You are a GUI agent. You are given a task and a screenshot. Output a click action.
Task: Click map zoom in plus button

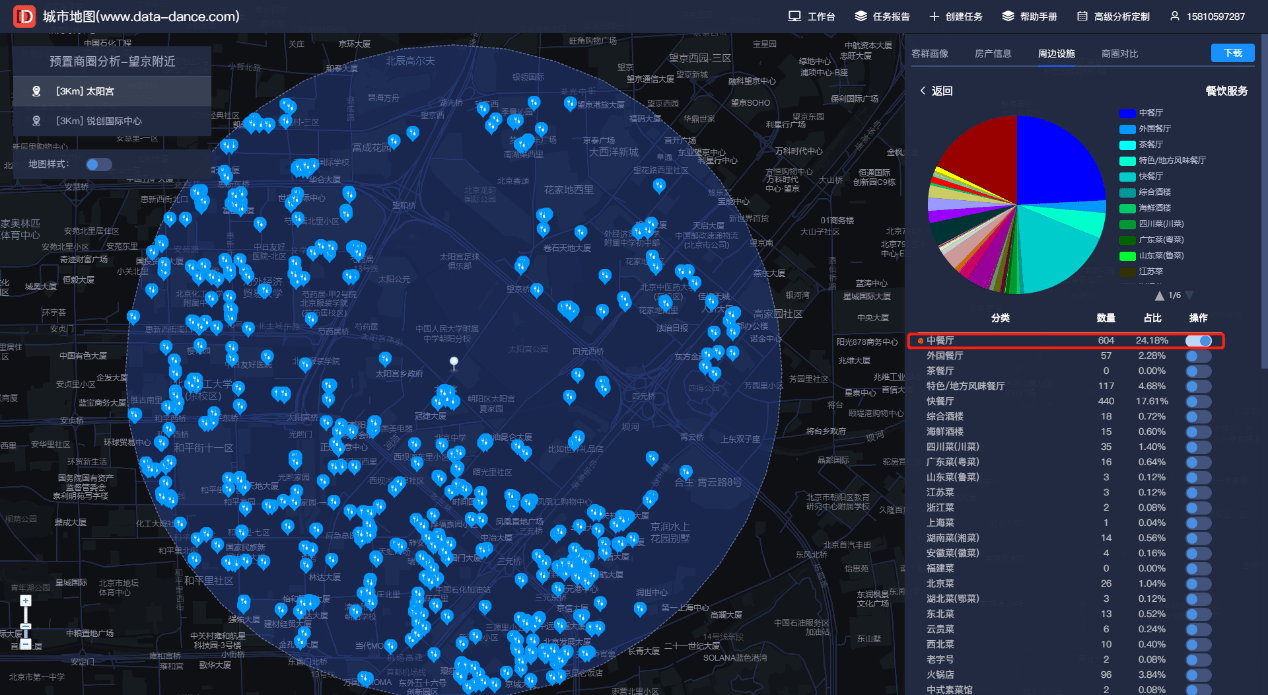[x=25, y=600]
